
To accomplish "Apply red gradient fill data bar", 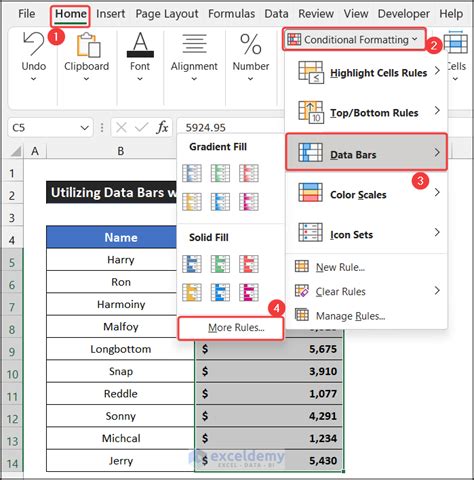I will (249, 173).
